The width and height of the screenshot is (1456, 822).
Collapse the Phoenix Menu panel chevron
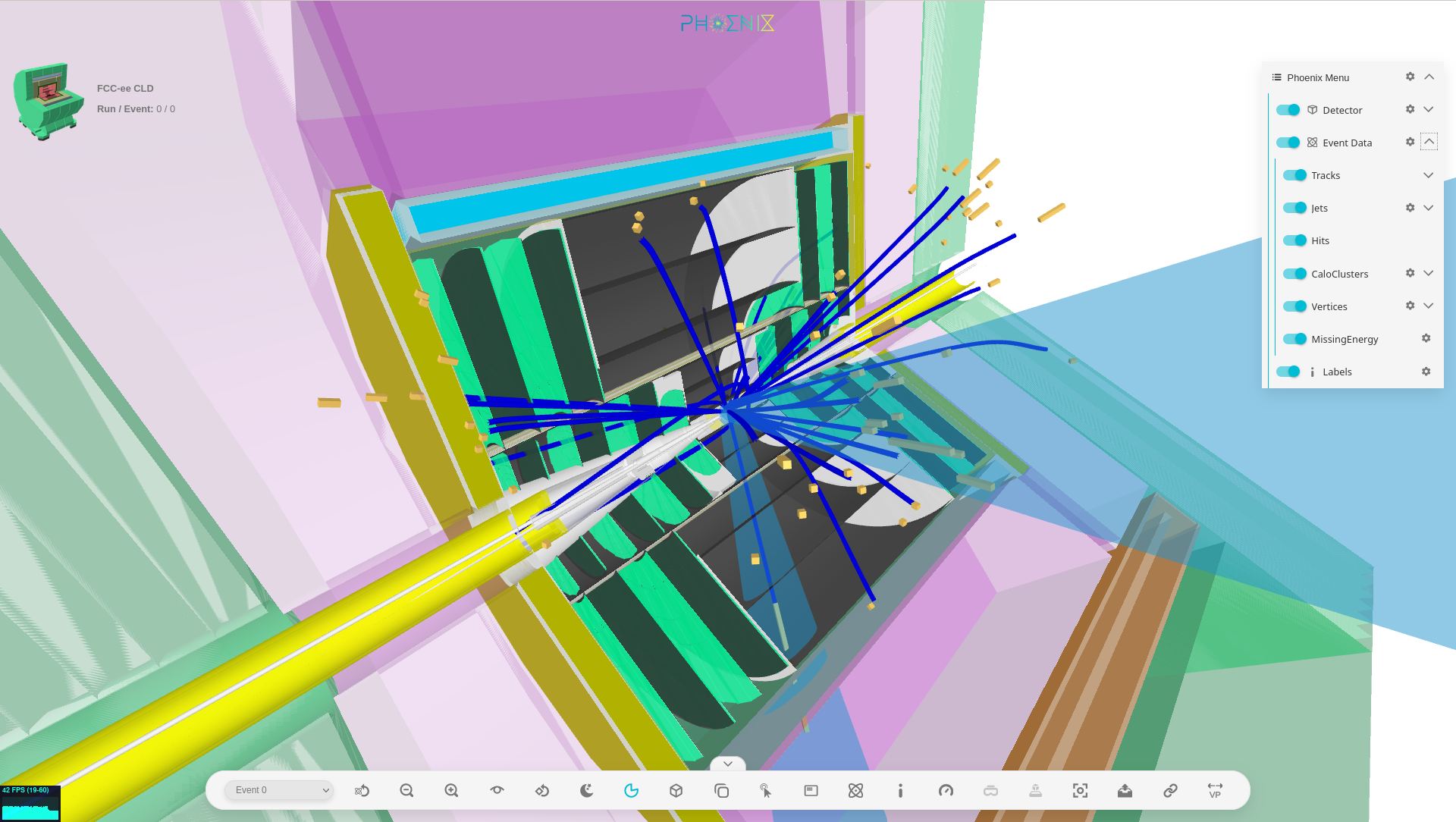pyautogui.click(x=1429, y=77)
